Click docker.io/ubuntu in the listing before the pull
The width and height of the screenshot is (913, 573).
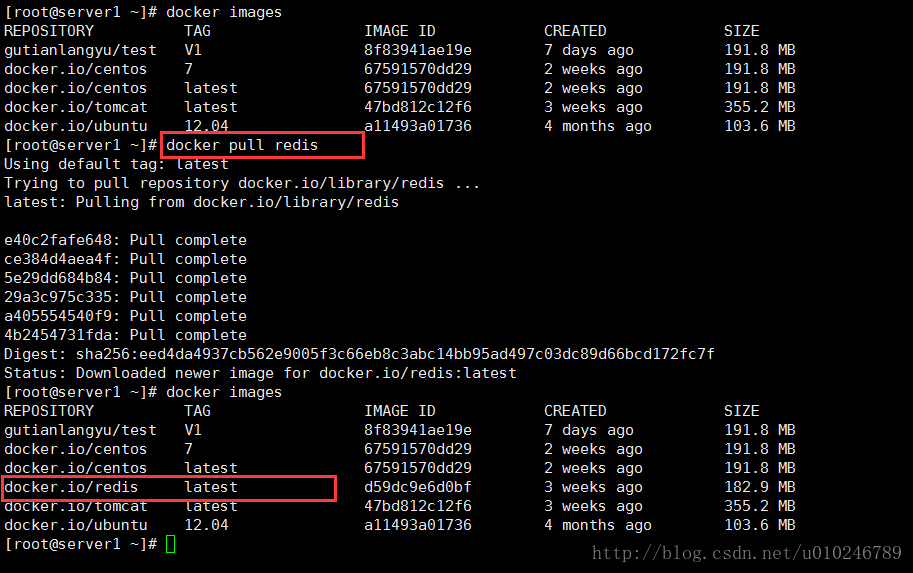(76, 126)
